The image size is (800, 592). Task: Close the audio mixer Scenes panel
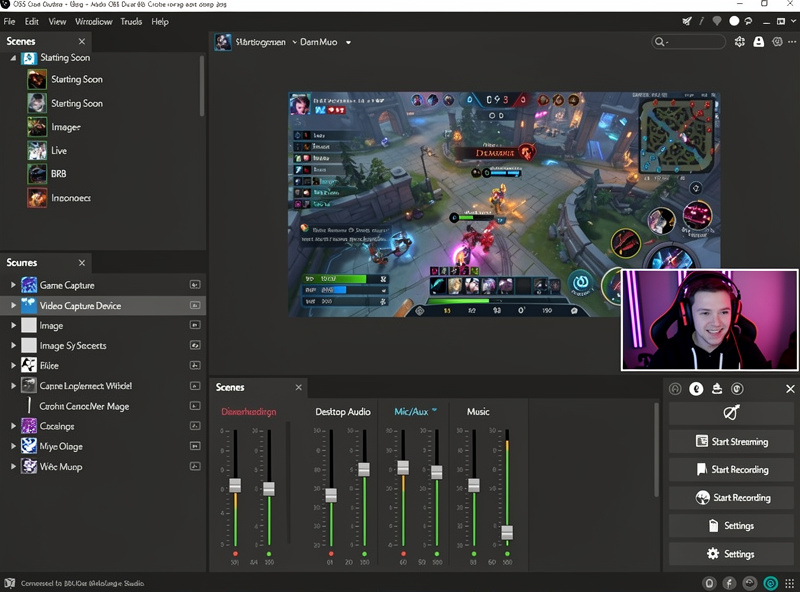[x=298, y=387]
